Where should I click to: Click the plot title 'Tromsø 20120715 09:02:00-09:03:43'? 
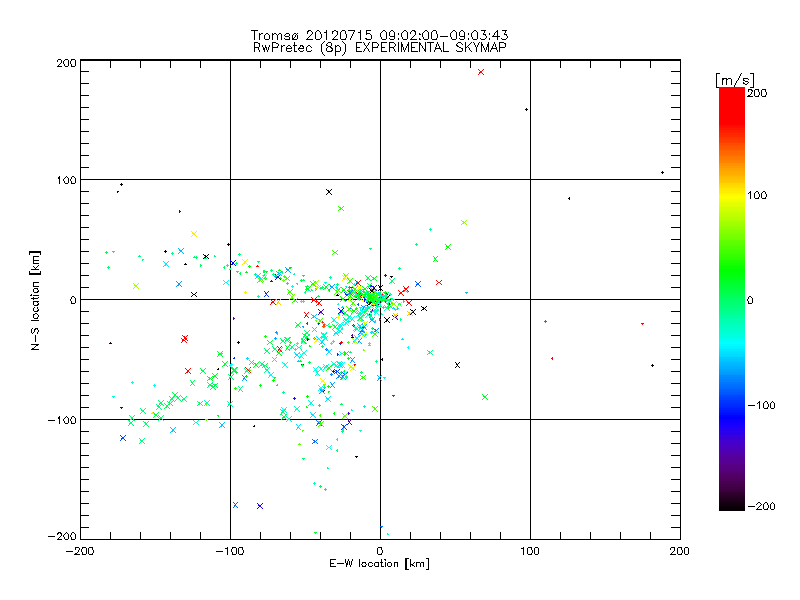click(x=379, y=35)
